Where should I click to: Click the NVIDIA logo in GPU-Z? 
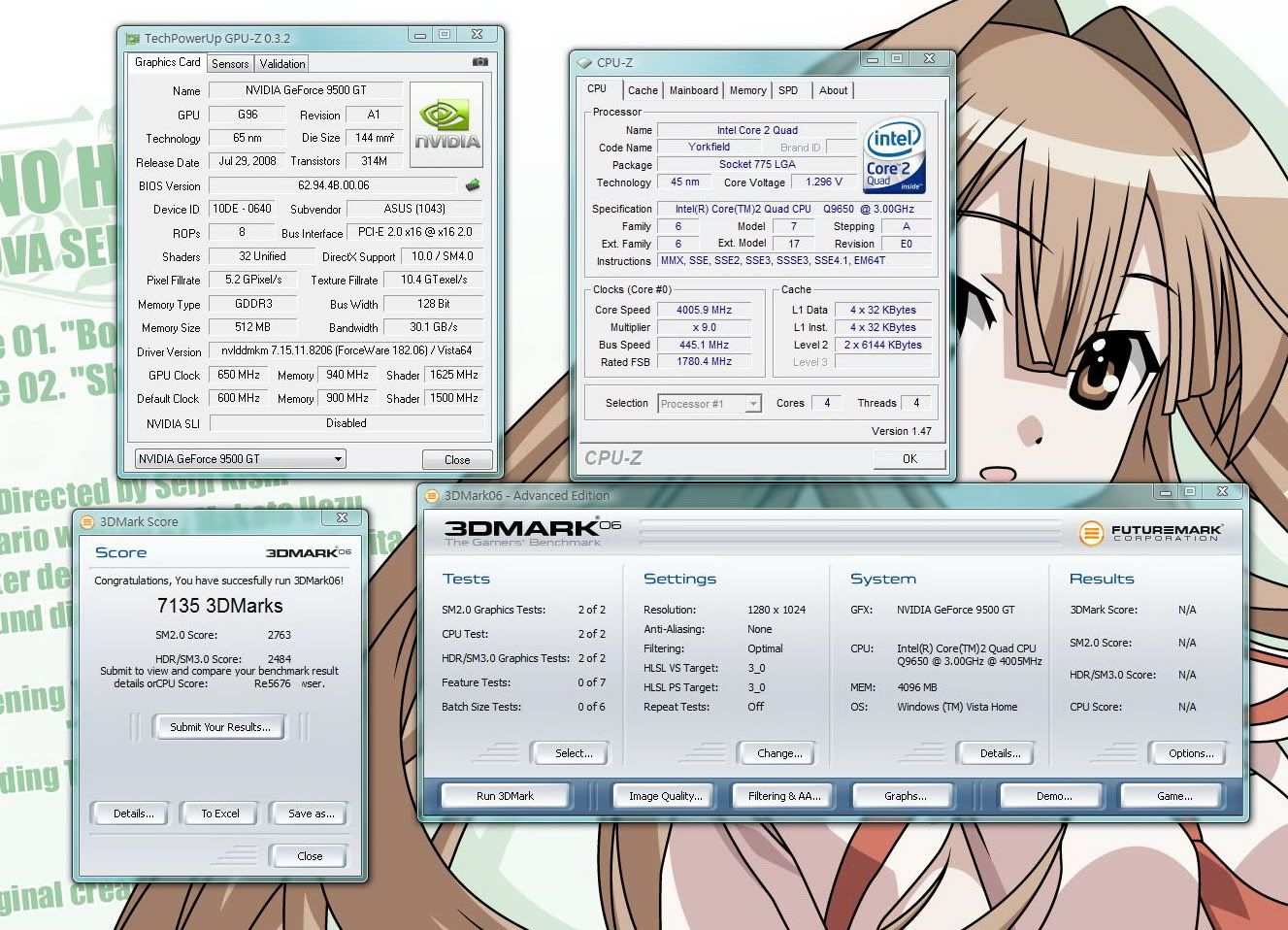coord(446,126)
